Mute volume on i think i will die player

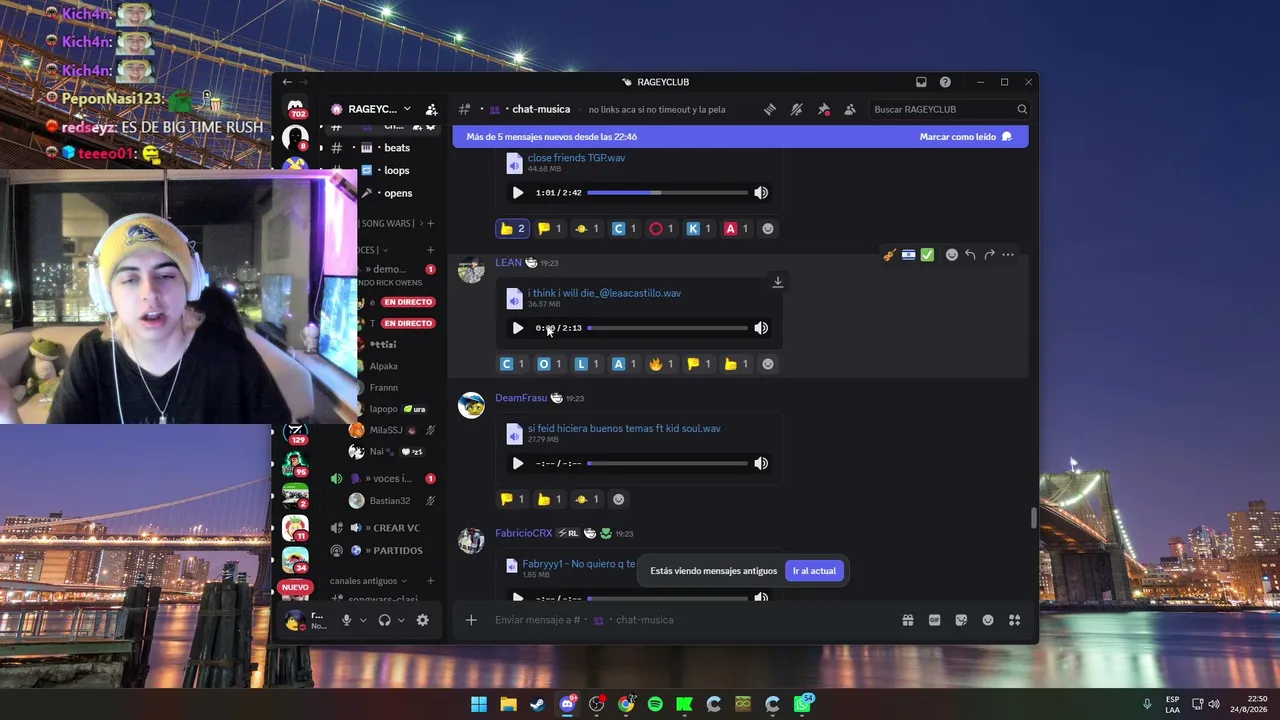(761, 328)
